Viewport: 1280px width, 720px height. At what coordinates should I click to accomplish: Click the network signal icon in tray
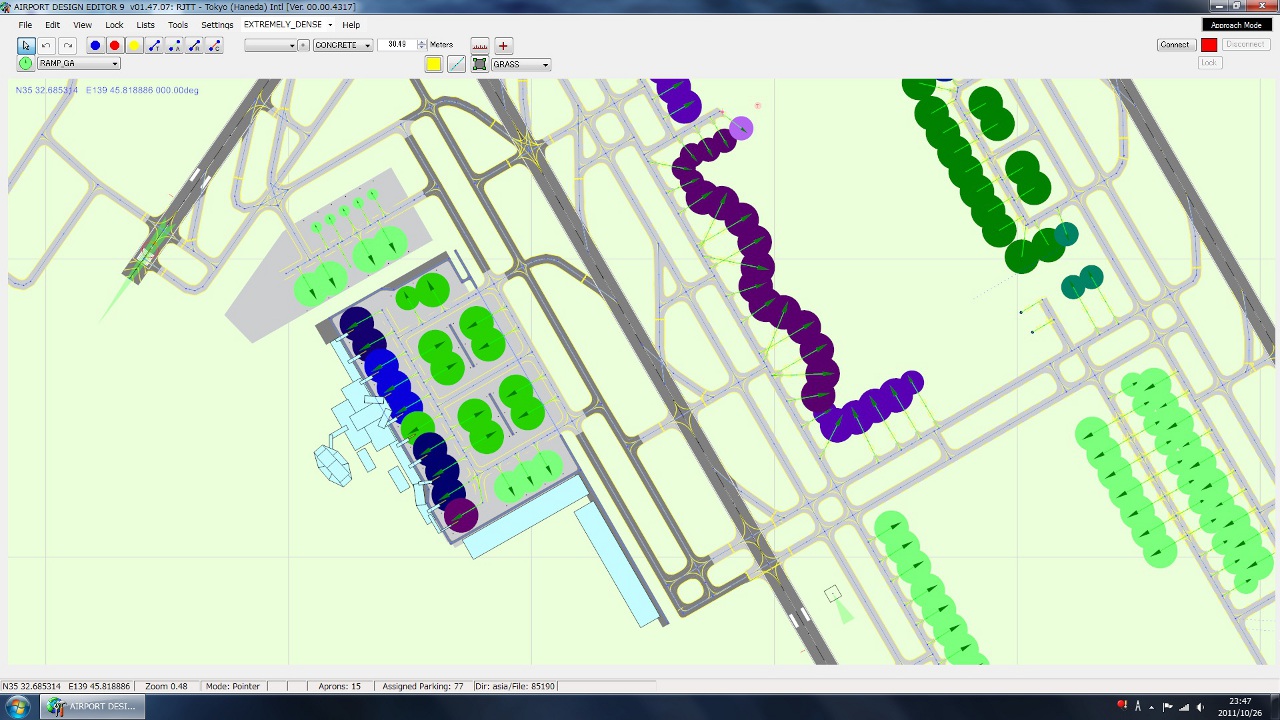1184,707
